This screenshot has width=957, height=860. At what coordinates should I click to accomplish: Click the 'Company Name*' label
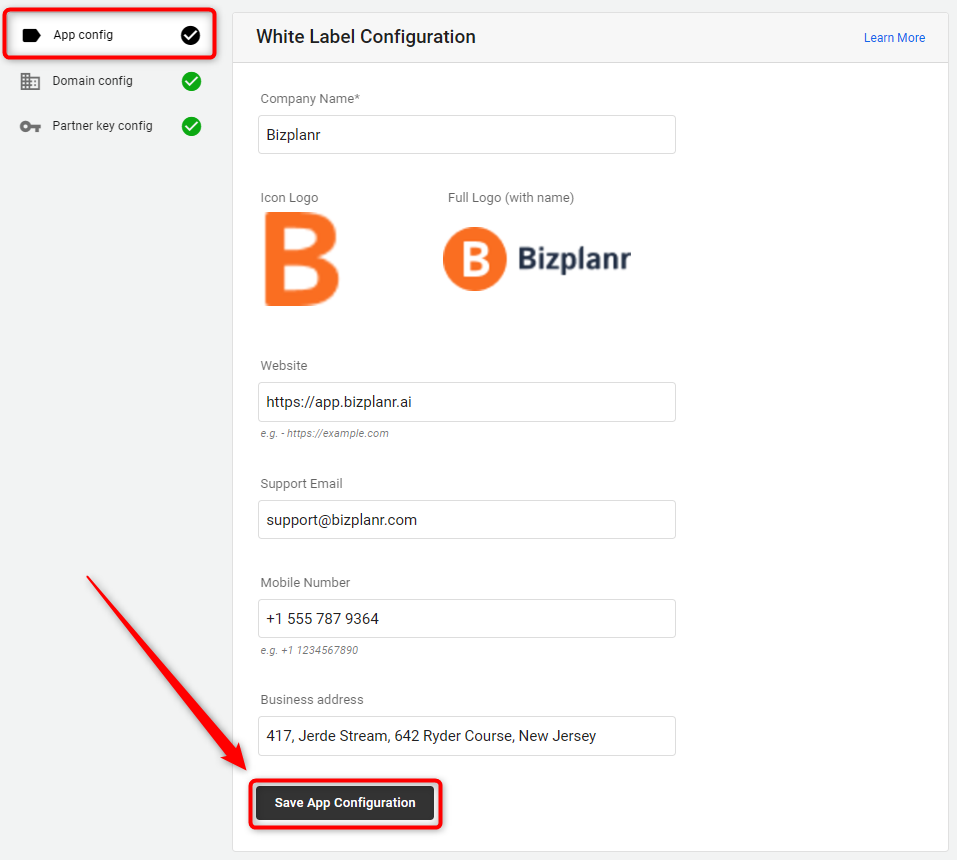click(x=310, y=99)
